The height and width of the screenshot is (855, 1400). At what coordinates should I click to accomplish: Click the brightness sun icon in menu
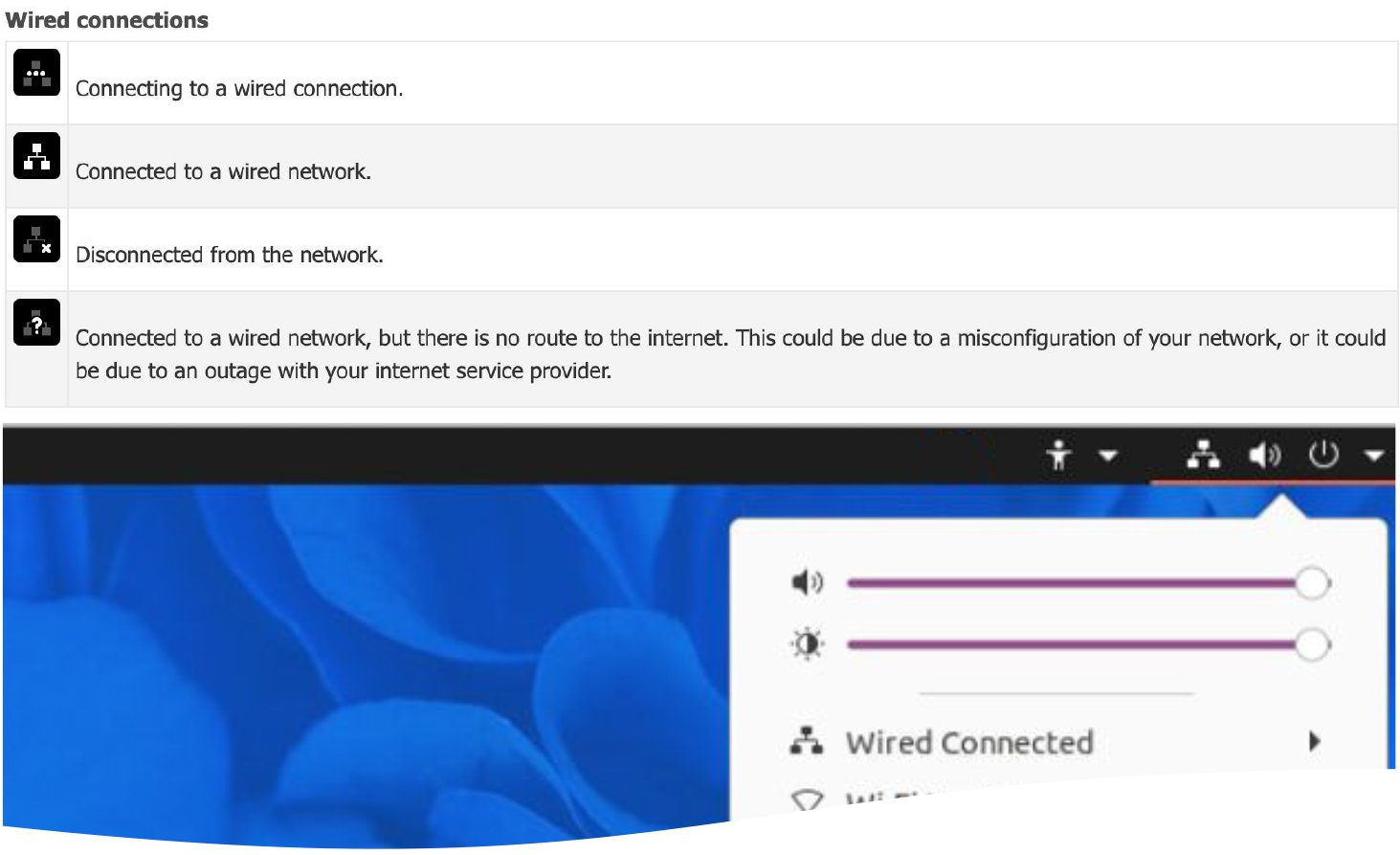coord(807,644)
